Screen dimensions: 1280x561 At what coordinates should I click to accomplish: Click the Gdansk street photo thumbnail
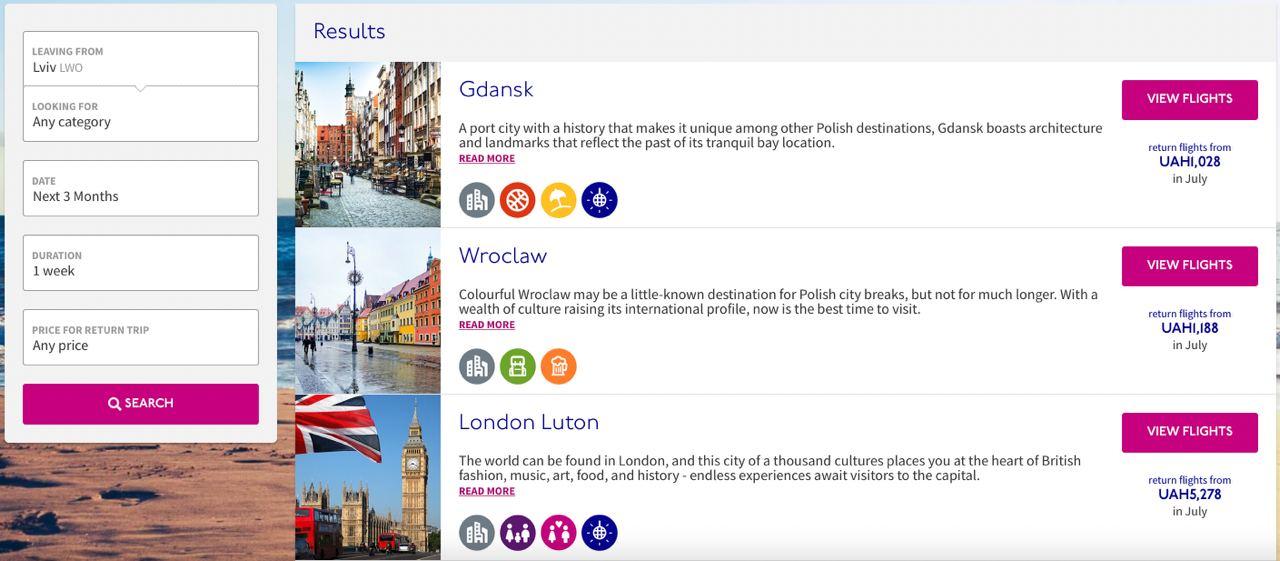point(368,145)
